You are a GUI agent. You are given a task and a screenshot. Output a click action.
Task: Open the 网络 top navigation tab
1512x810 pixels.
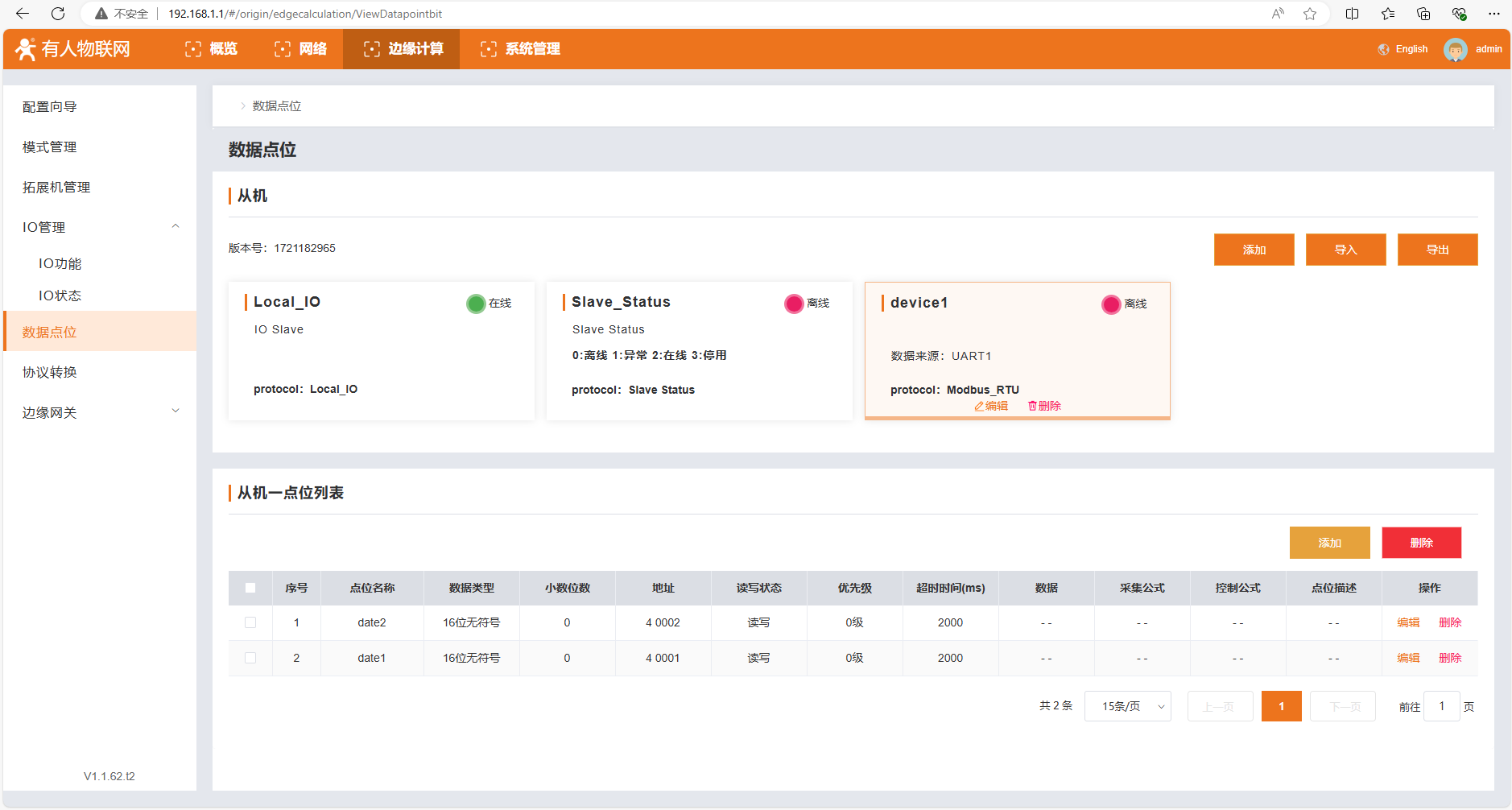click(301, 49)
